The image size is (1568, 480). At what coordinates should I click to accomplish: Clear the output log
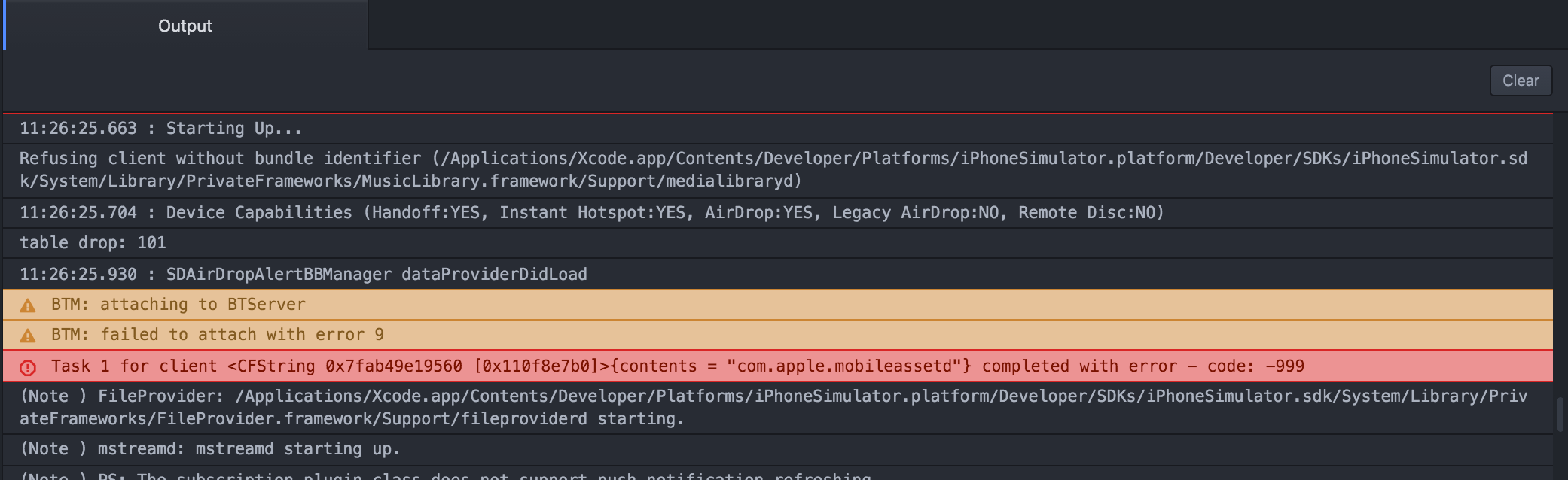tap(1520, 81)
